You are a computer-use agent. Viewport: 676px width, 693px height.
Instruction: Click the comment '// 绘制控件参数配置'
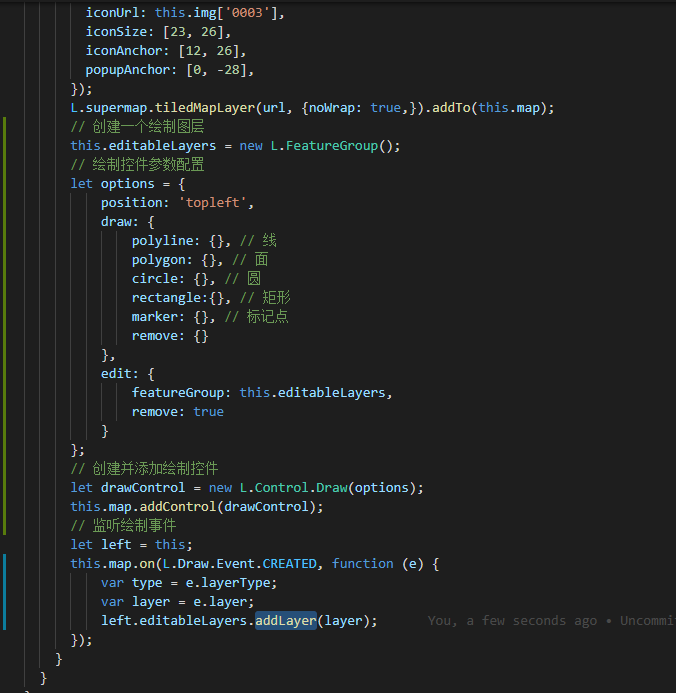137,164
